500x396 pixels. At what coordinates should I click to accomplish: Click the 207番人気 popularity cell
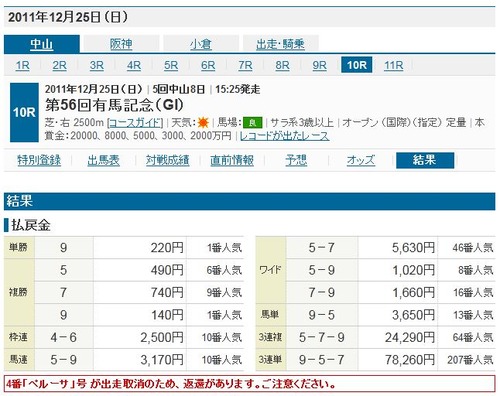tap(470, 360)
